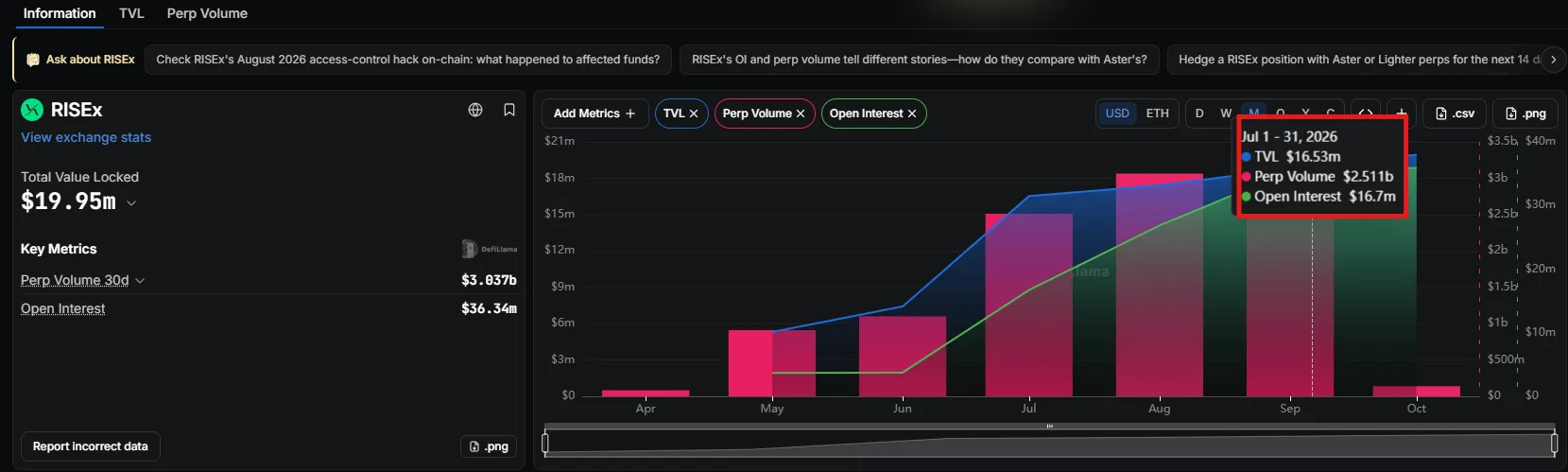Download chart as .png in toolbar
This screenshot has height=472, width=1568.
(1525, 114)
